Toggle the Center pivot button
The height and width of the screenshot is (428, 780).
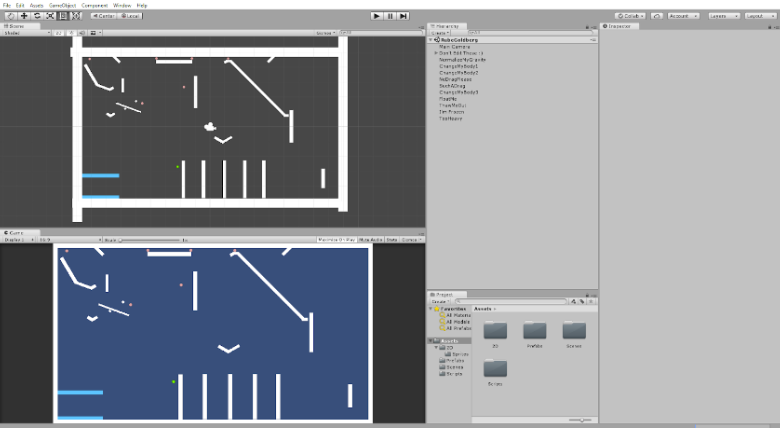pyautogui.click(x=103, y=16)
